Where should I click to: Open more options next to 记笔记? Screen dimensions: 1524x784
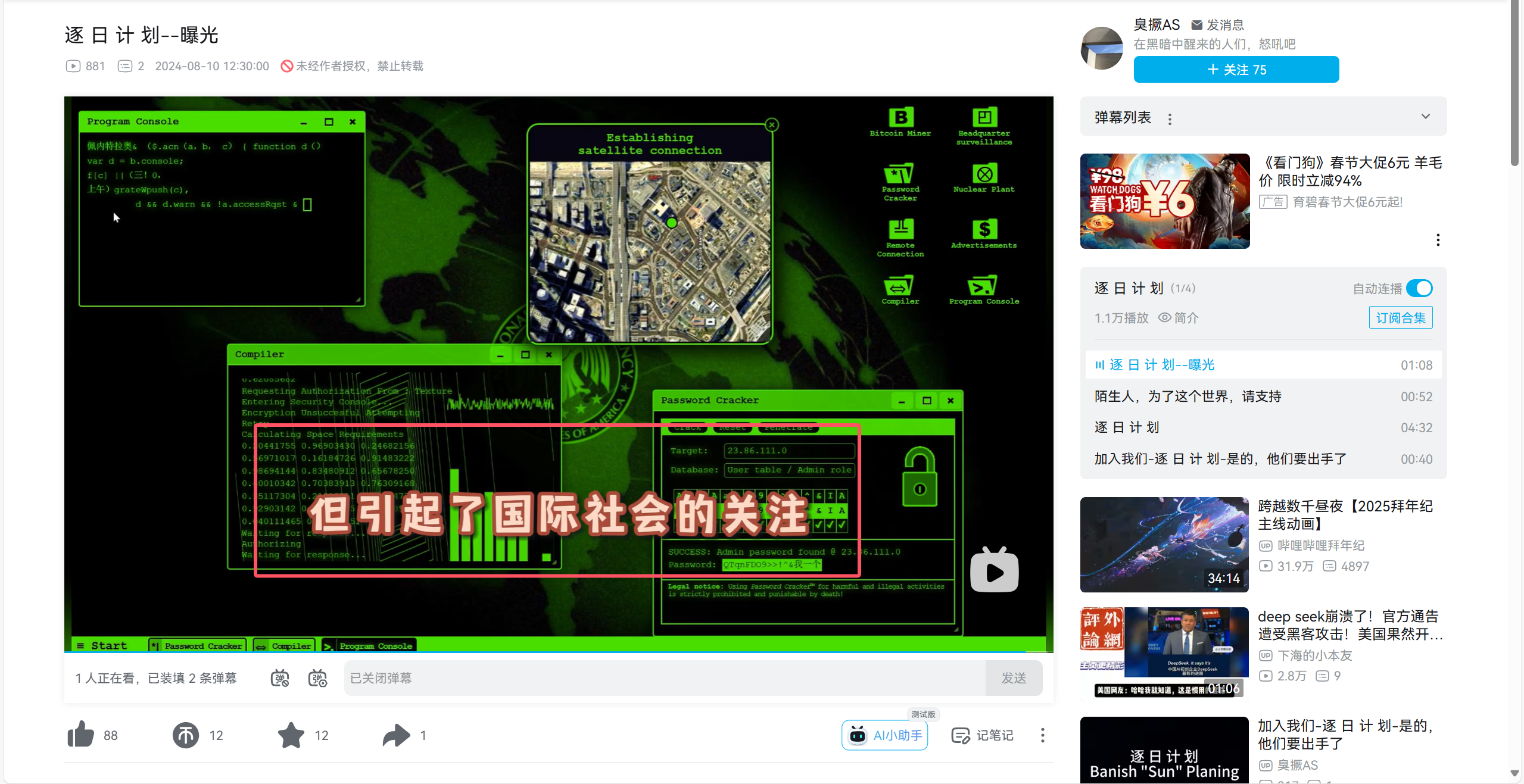[x=1042, y=735]
